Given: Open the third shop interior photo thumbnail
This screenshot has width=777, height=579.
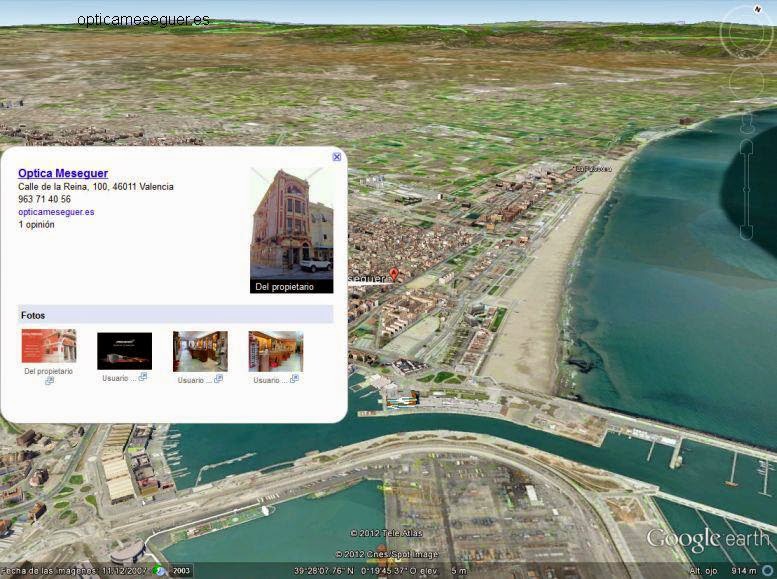Looking at the screenshot, I should (x=200, y=351).
